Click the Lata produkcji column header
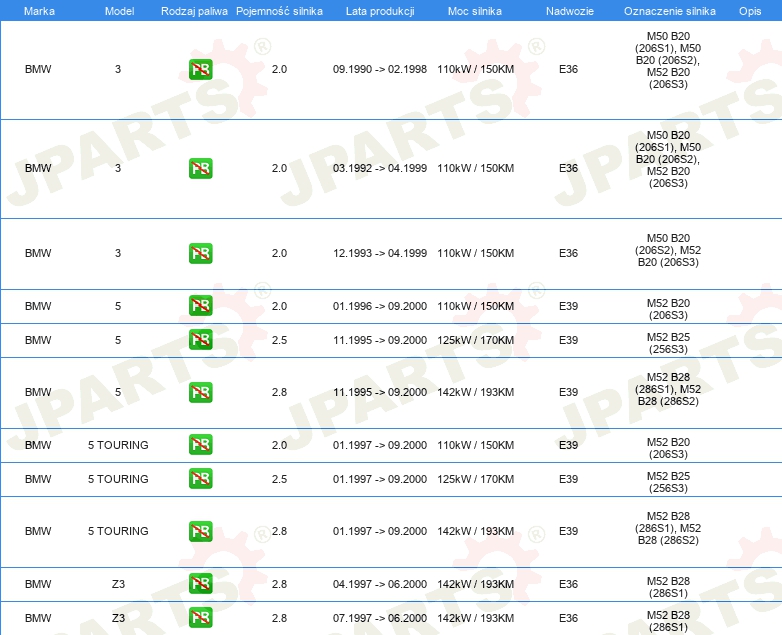 pos(380,11)
